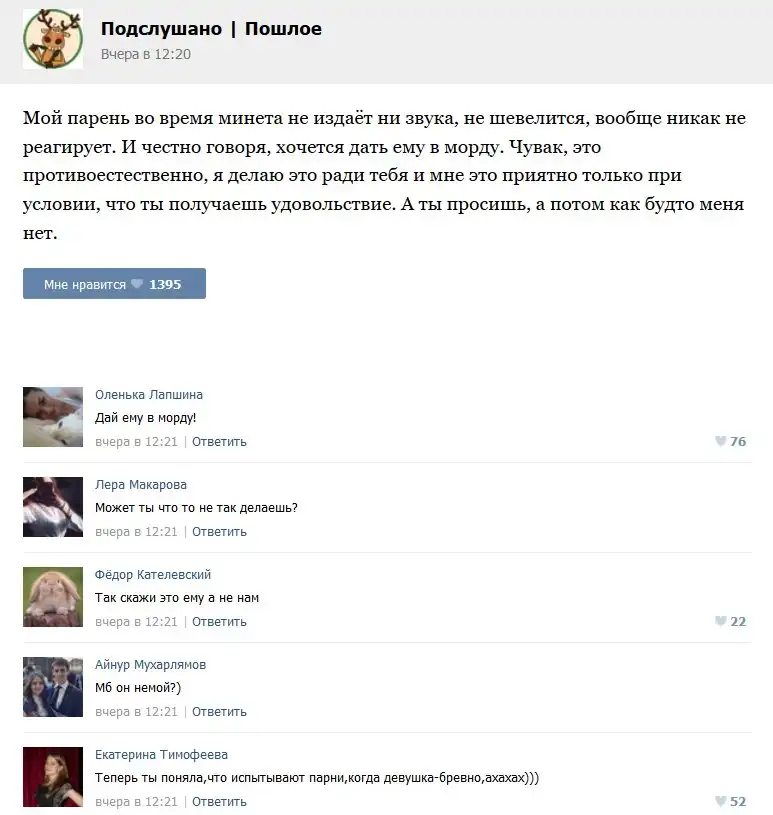Click the Мне нравится like button

(x=114, y=284)
